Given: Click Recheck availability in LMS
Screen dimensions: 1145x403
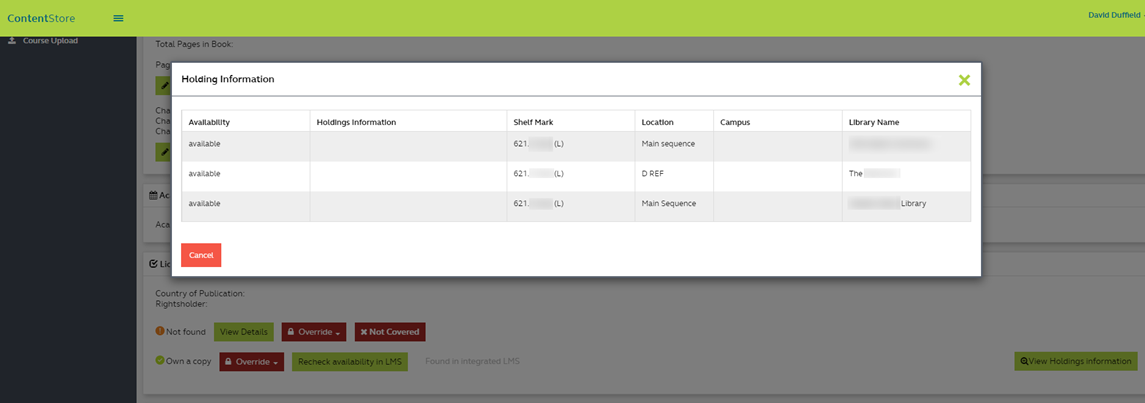Looking at the screenshot, I should click(x=349, y=361).
